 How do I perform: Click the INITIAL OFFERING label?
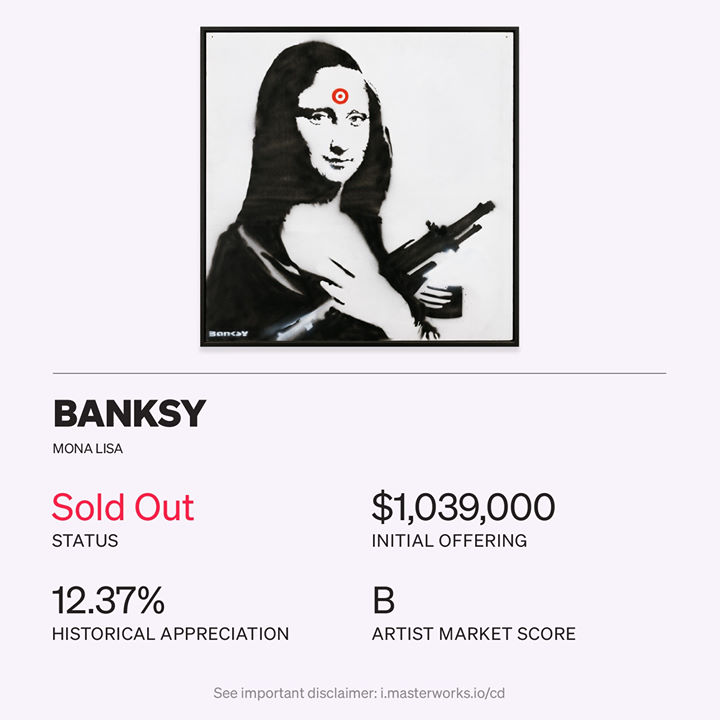click(449, 541)
